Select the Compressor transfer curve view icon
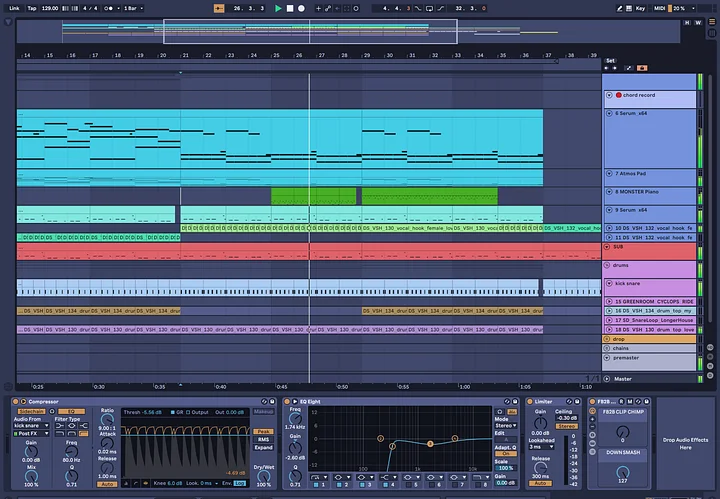Image resolution: width=720 pixels, height=499 pixels. point(135,483)
